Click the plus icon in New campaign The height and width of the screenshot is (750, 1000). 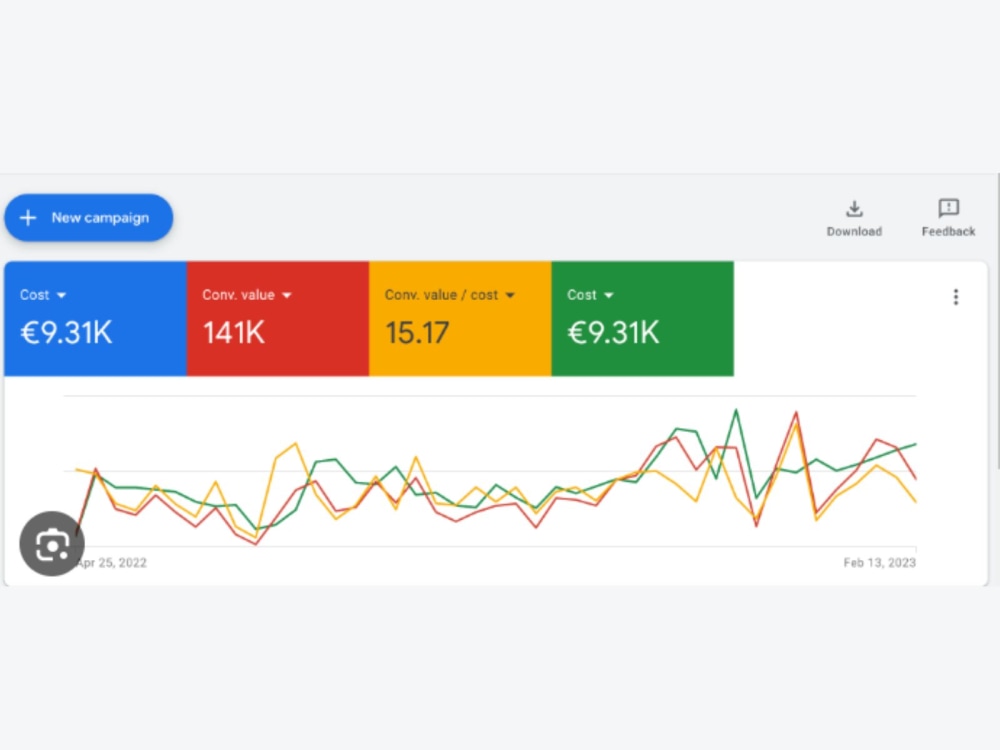tap(27, 218)
